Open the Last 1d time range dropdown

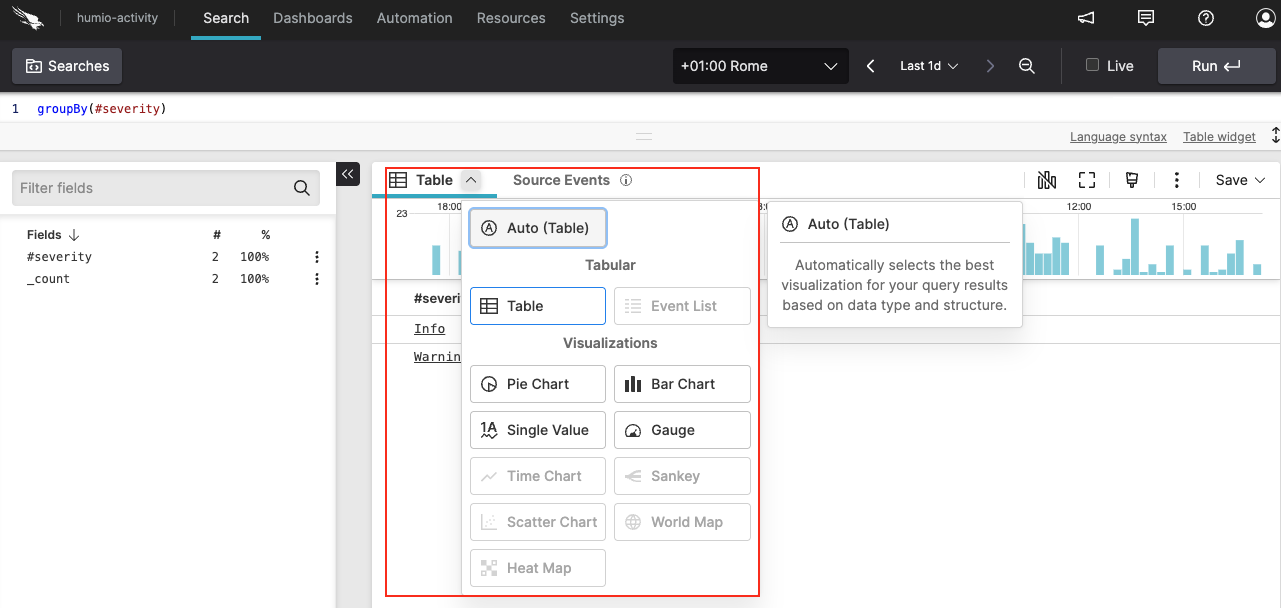(928, 65)
